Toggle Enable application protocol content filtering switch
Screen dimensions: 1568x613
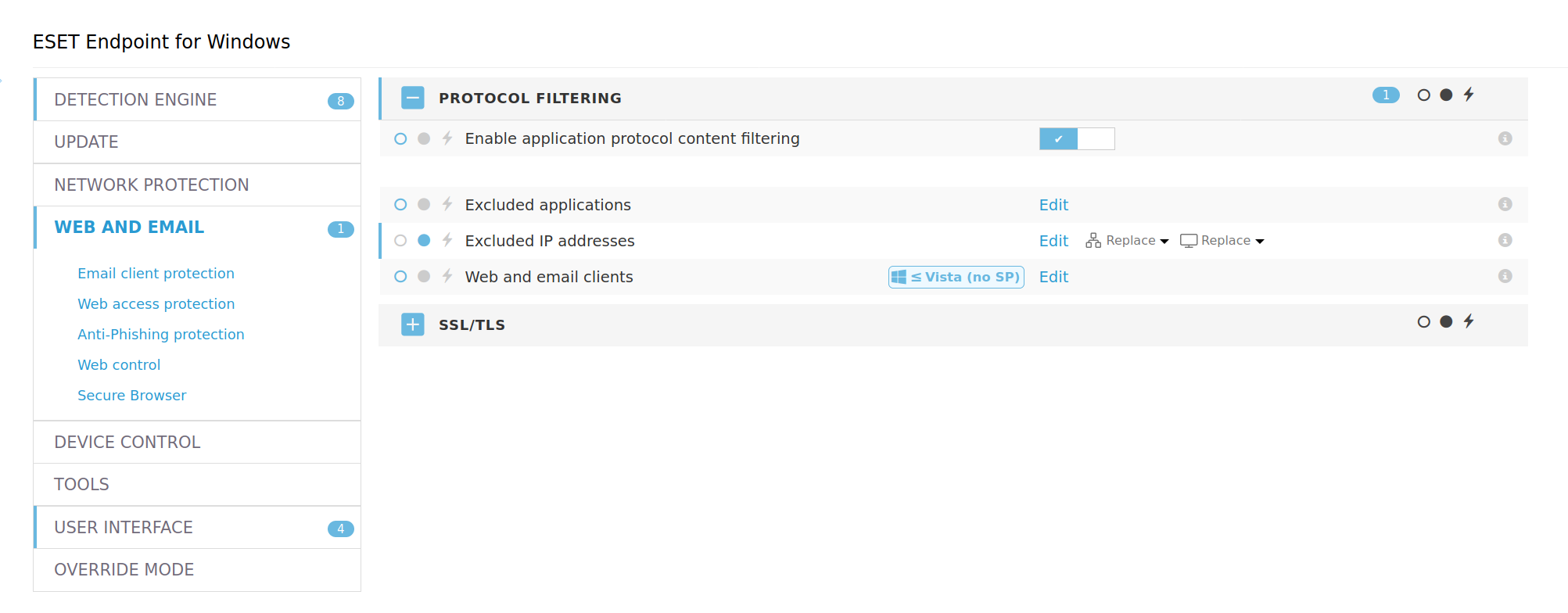[1076, 138]
